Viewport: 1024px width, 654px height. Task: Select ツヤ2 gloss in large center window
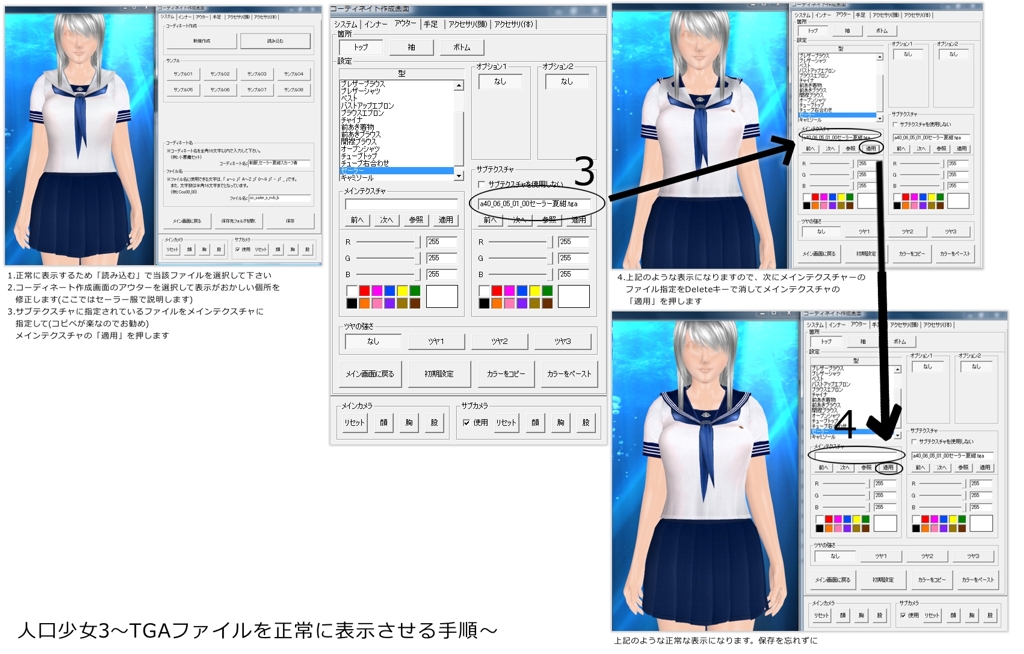[500, 341]
